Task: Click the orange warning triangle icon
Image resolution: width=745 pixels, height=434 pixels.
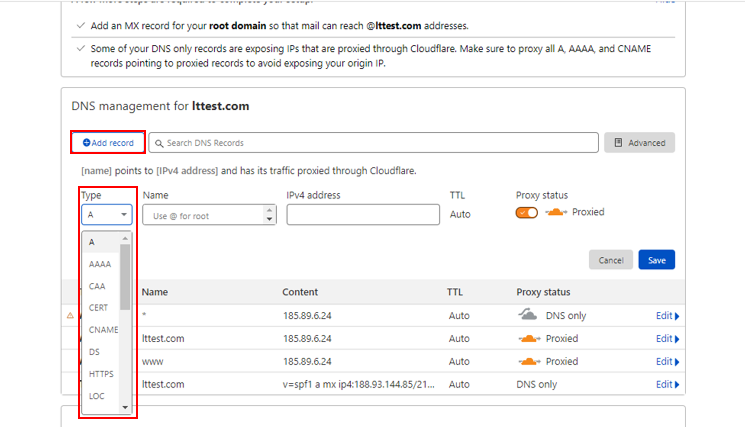Action: pyautogui.click(x=70, y=315)
